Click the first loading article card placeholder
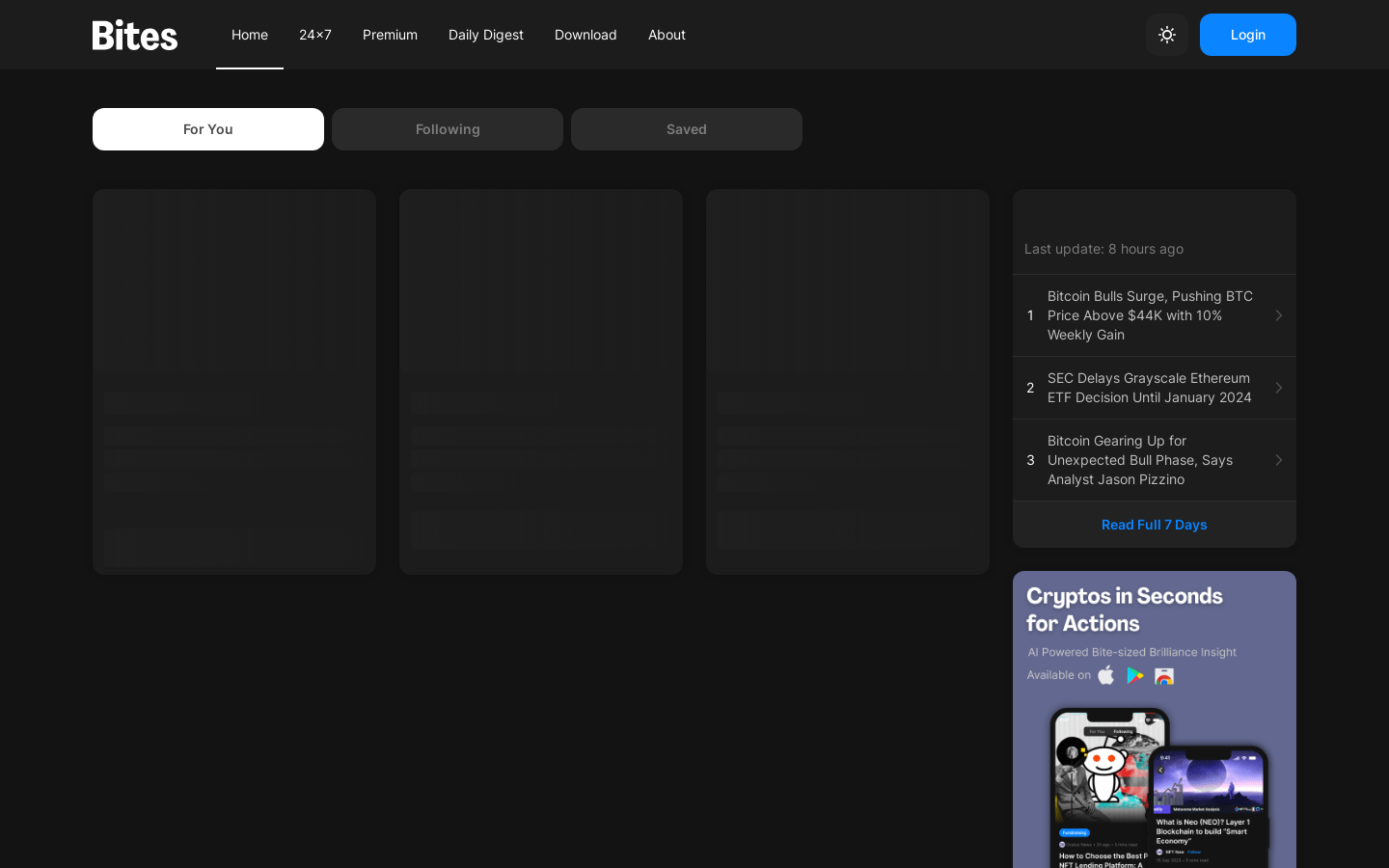1389x868 pixels. pyautogui.click(x=234, y=382)
